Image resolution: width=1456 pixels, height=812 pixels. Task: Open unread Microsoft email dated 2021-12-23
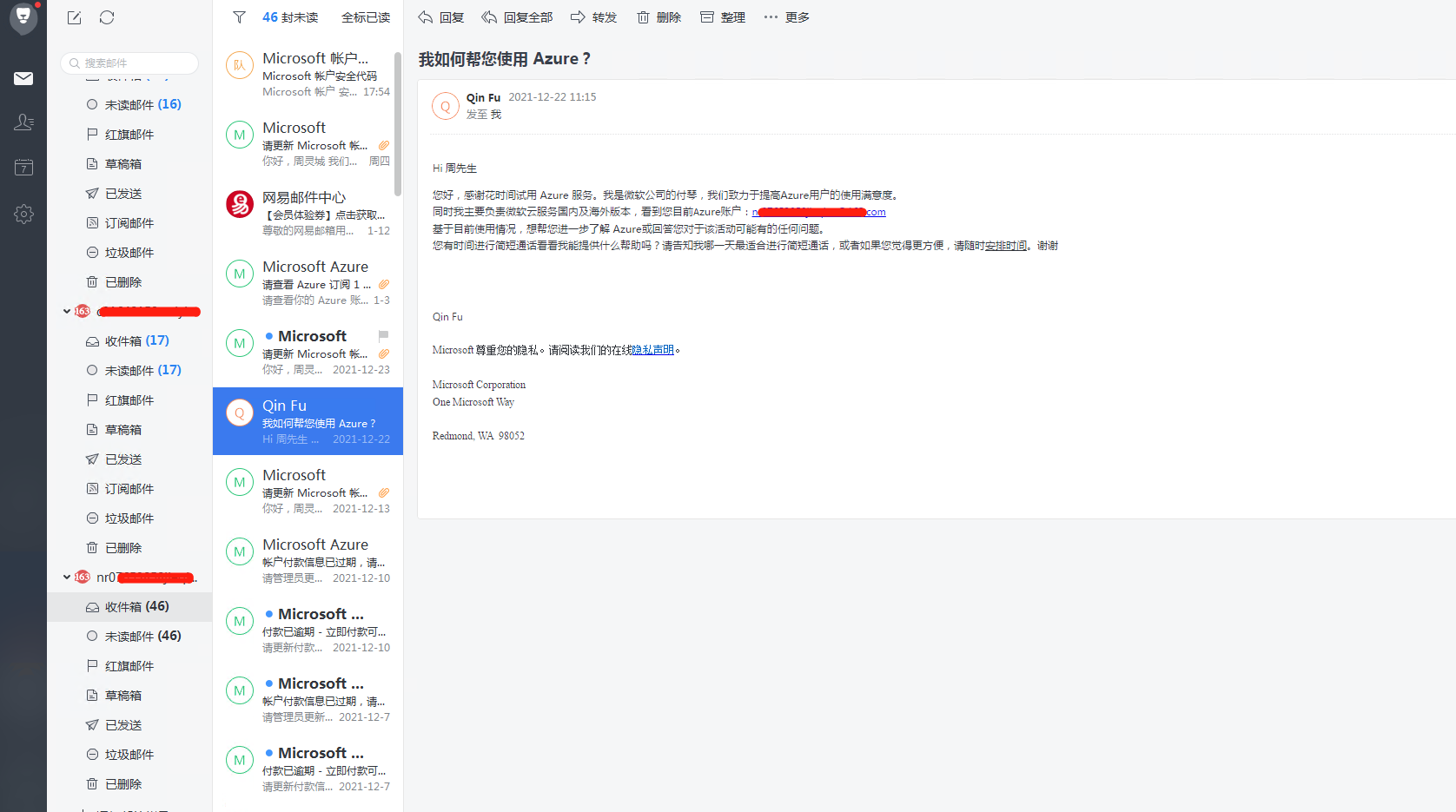pos(308,352)
